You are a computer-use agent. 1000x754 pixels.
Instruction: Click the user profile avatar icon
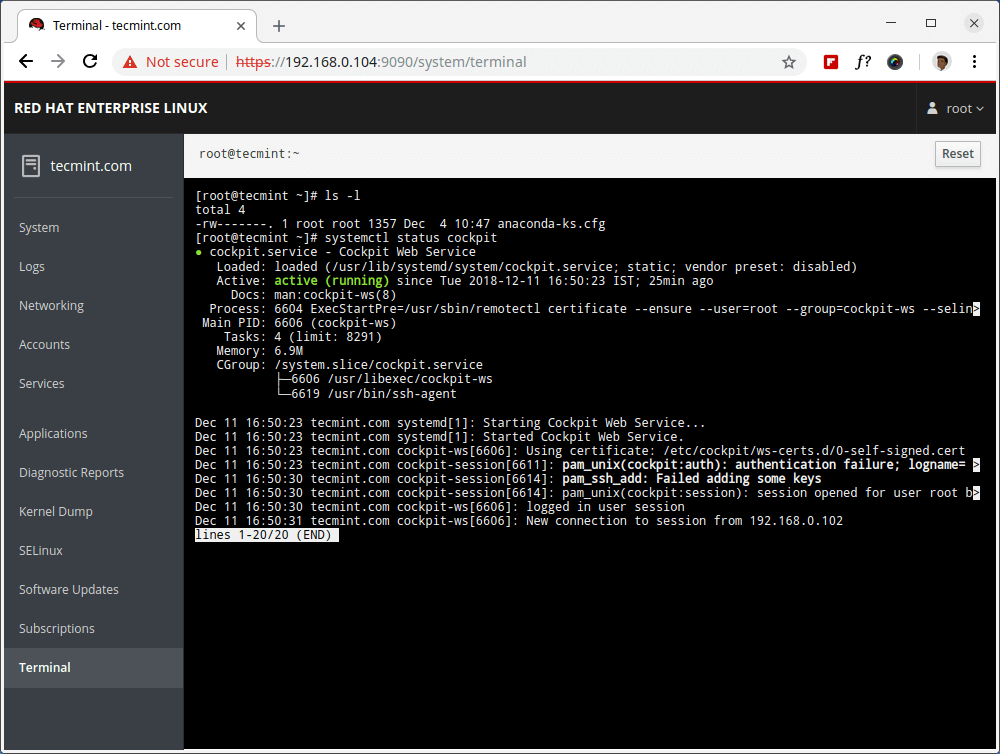(x=941, y=62)
